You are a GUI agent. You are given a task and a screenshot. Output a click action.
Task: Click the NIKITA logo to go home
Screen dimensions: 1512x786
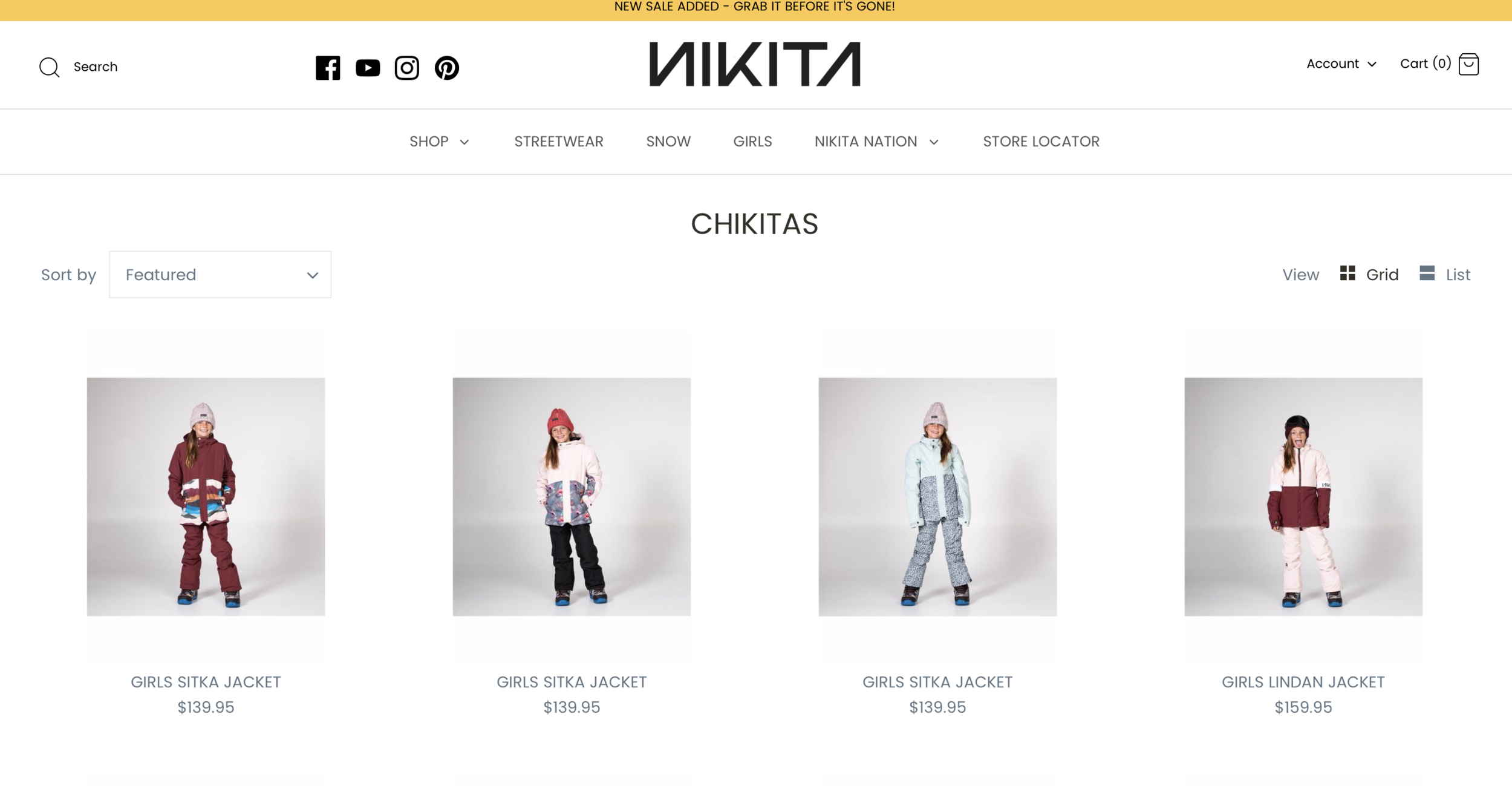click(755, 64)
